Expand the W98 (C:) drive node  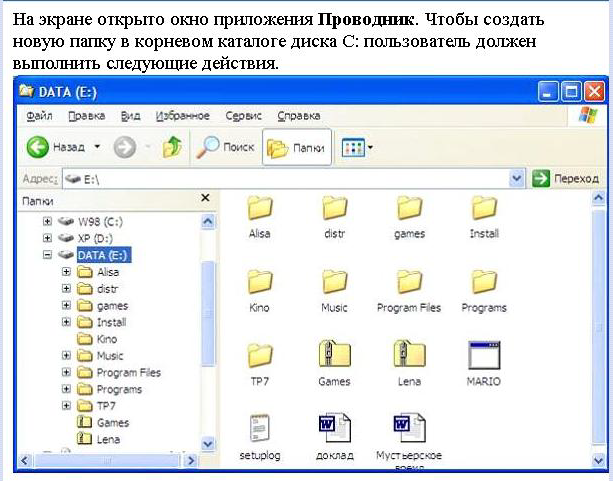coord(47,221)
